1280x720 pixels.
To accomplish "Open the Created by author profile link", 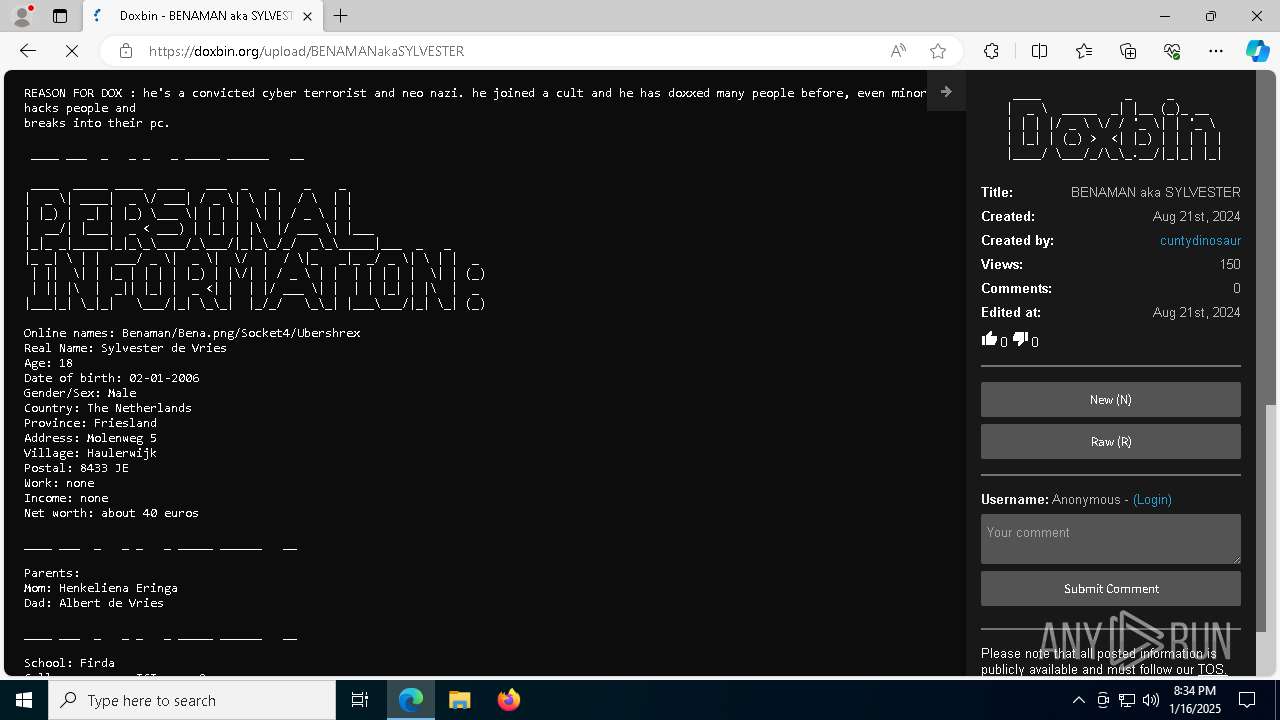I will point(1200,240).
